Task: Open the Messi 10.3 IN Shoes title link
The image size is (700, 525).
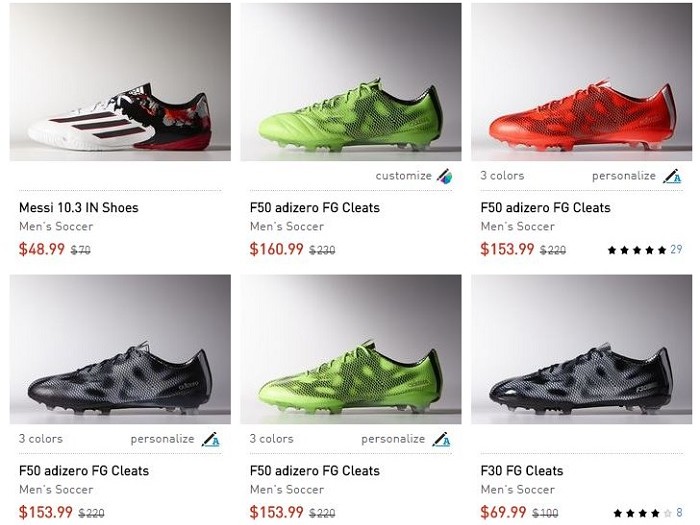Action: [79, 208]
